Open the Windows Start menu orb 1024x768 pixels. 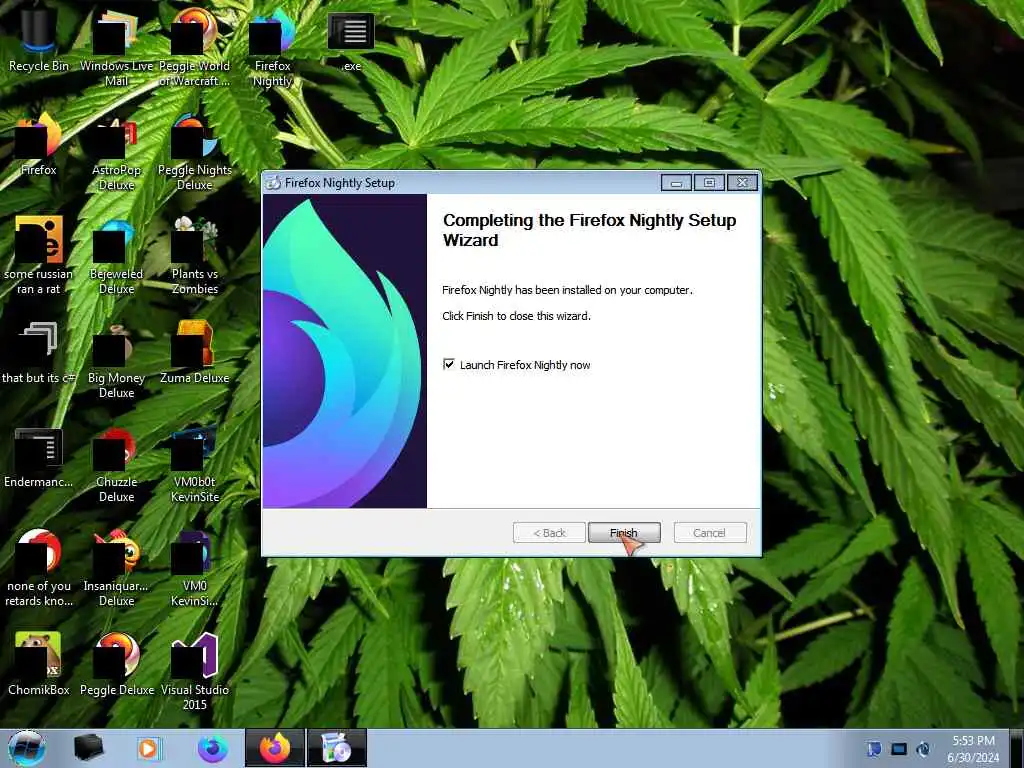27,748
